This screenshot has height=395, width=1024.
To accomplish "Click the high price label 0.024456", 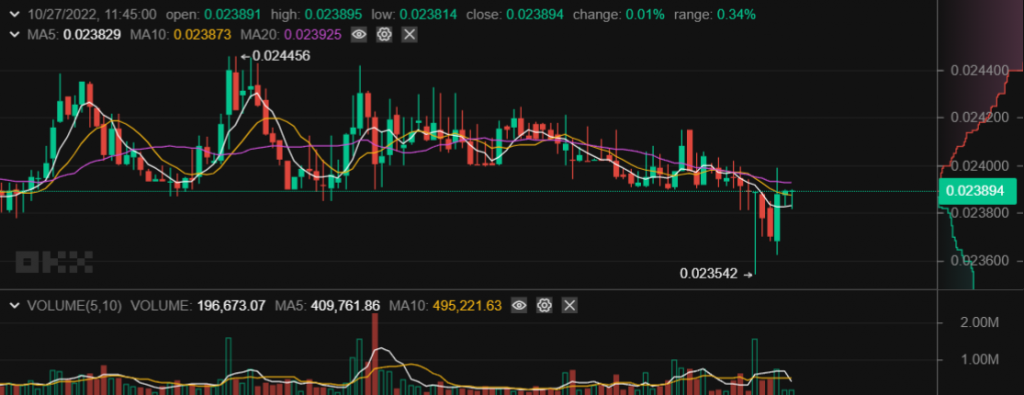I will point(281,57).
